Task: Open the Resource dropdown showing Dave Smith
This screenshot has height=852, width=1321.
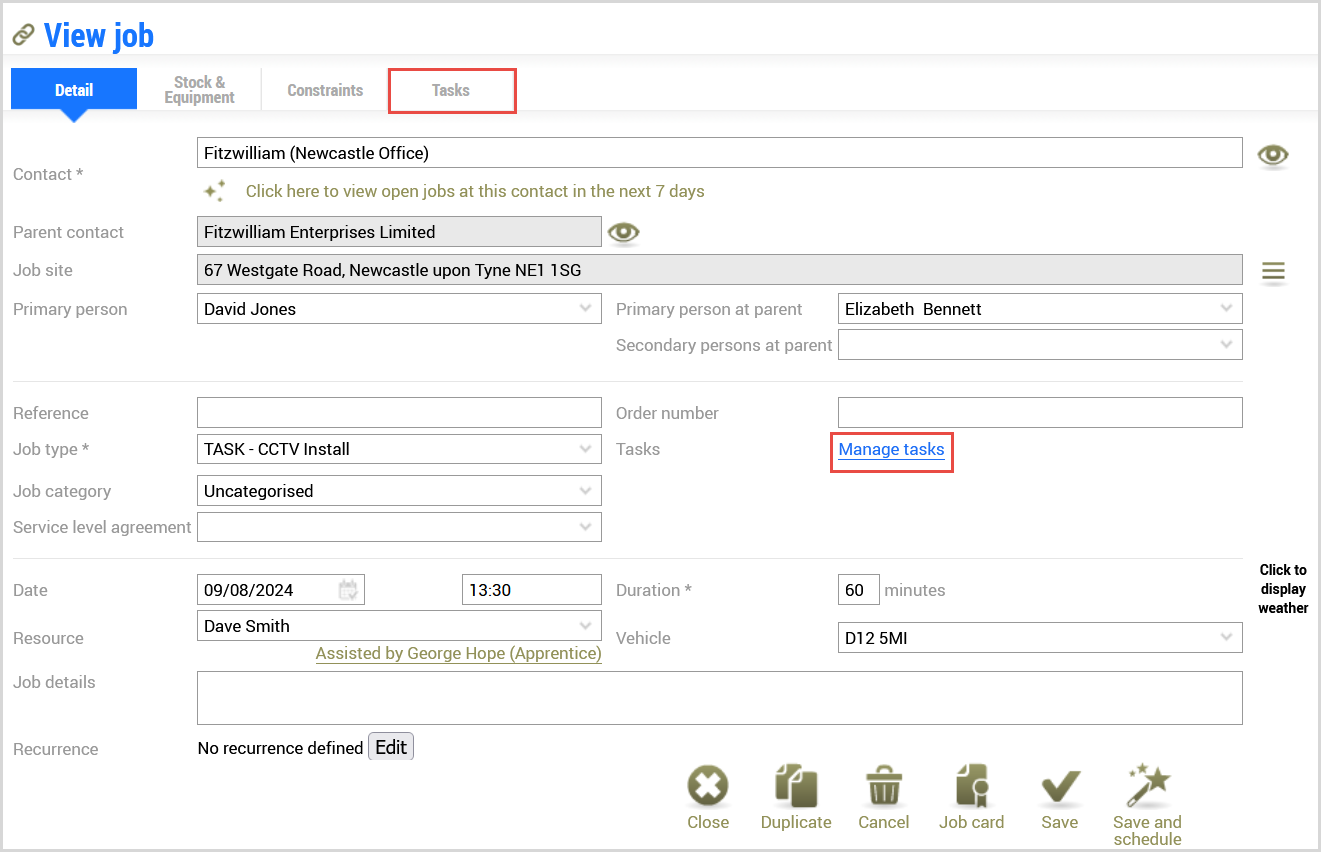Action: click(586, 626)
